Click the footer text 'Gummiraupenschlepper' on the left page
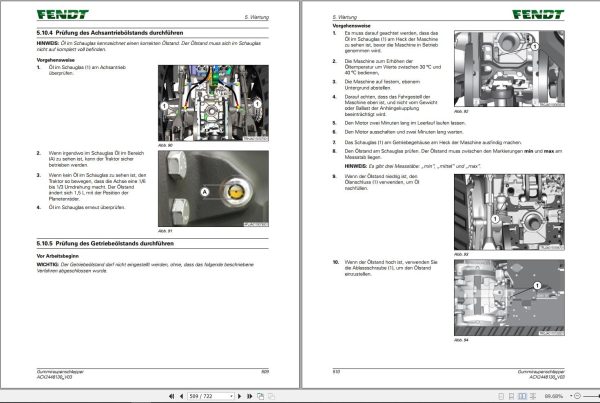The image size is (600, 403). pos(60,372)
